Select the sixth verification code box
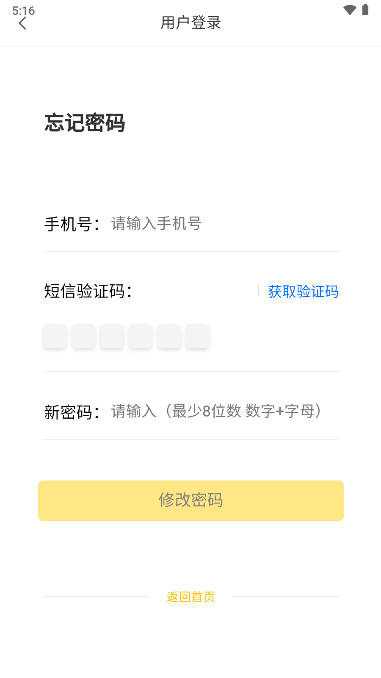Viewport: 381px width, 678px height. (198, 336)
